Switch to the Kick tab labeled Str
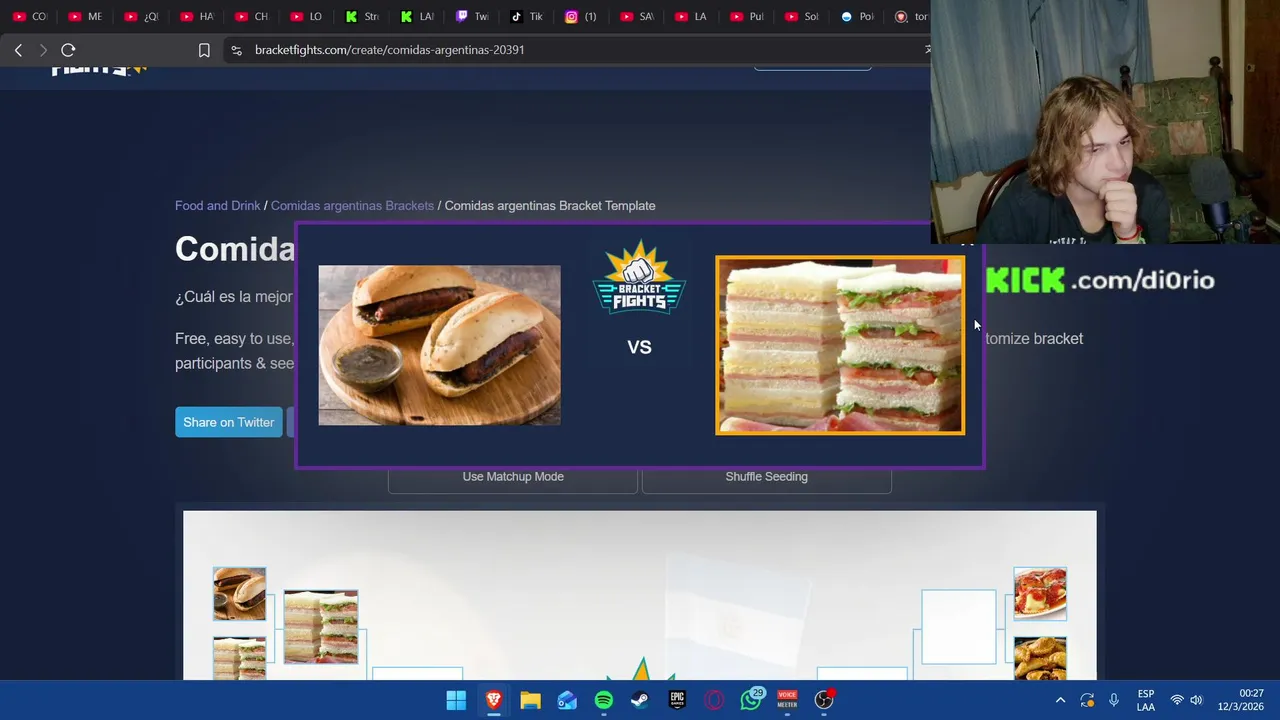Image resolution: width=1280 pixels, height=720 pixels. click(x=362, y=16)
